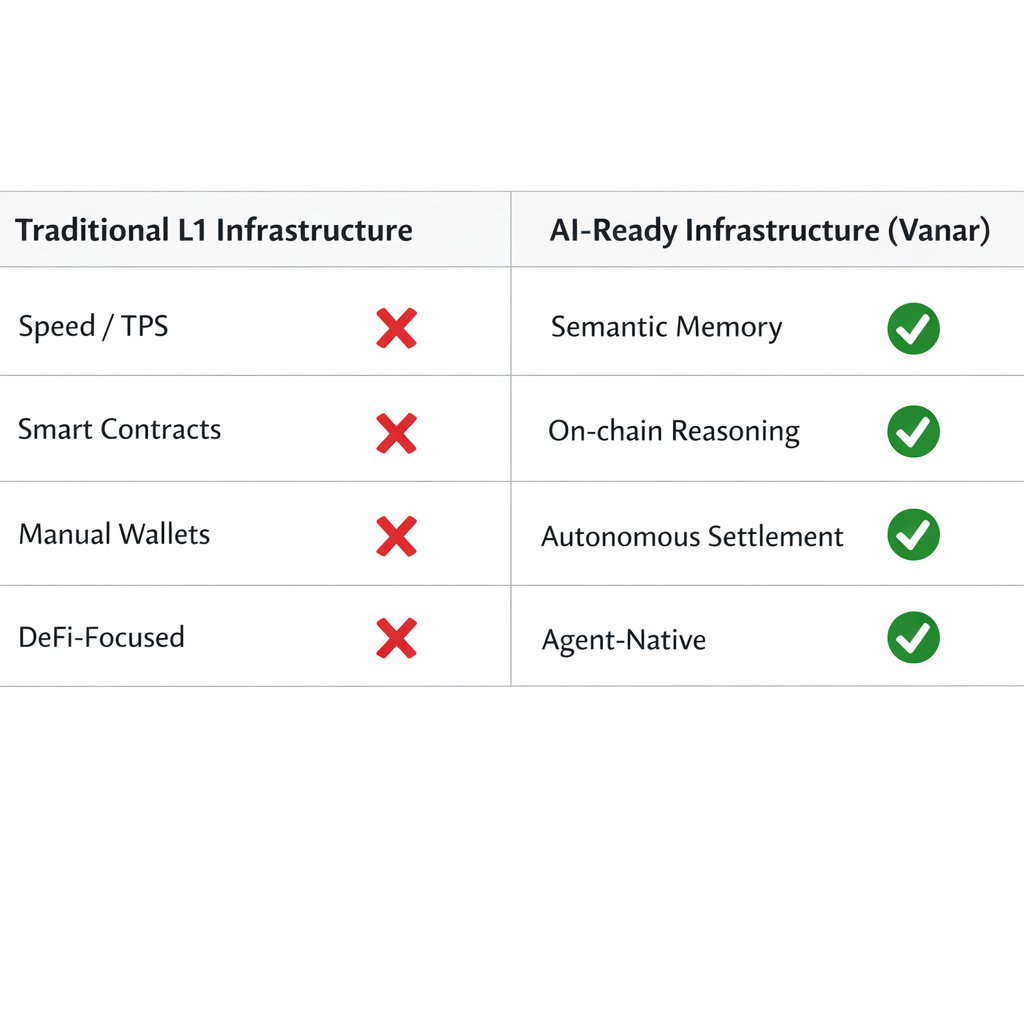Select the green check next to Agent-Native
The height and width of the screenshot is (1024, 1024).
point(913,638)
